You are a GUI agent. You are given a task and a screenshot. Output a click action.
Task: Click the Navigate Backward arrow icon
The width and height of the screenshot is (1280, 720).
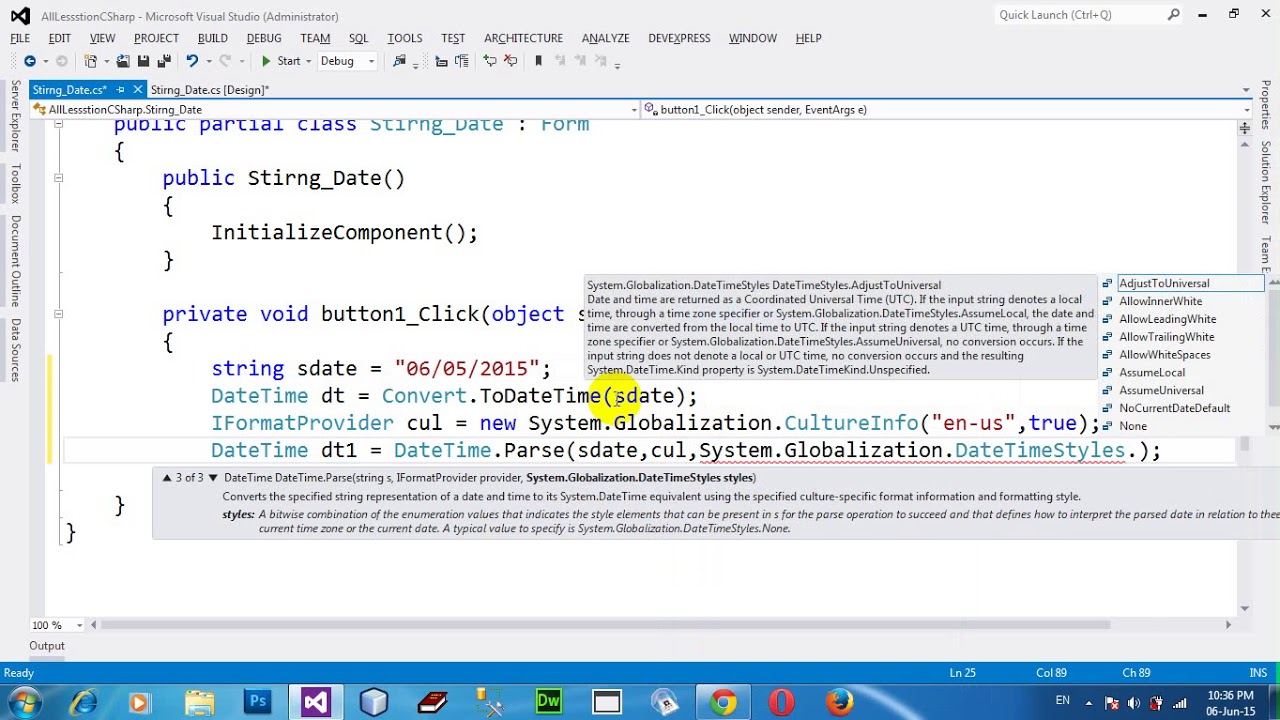[29, 61]
